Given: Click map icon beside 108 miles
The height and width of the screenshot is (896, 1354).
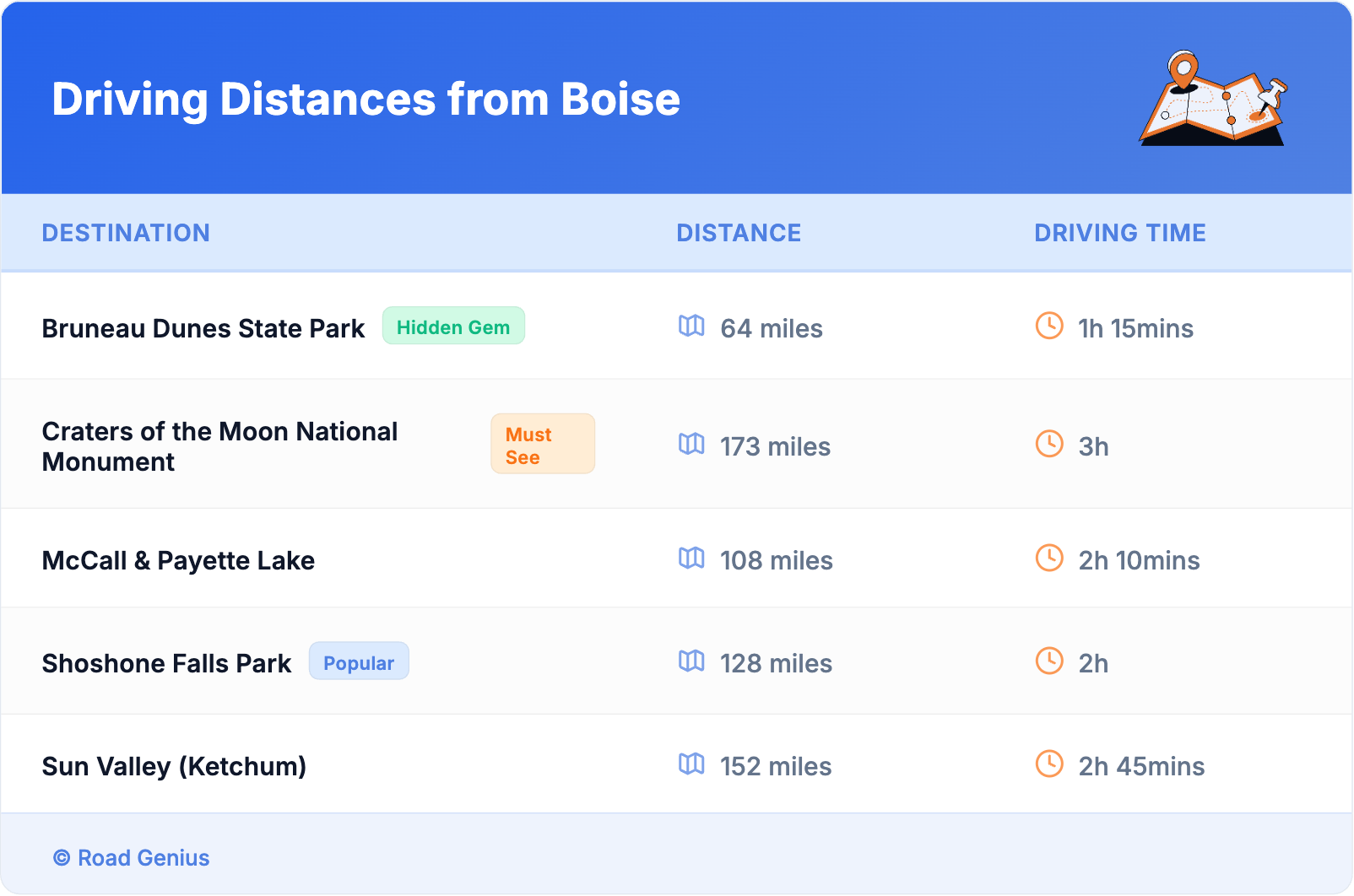Looking at the screenshot, I should tap(691, 558).
